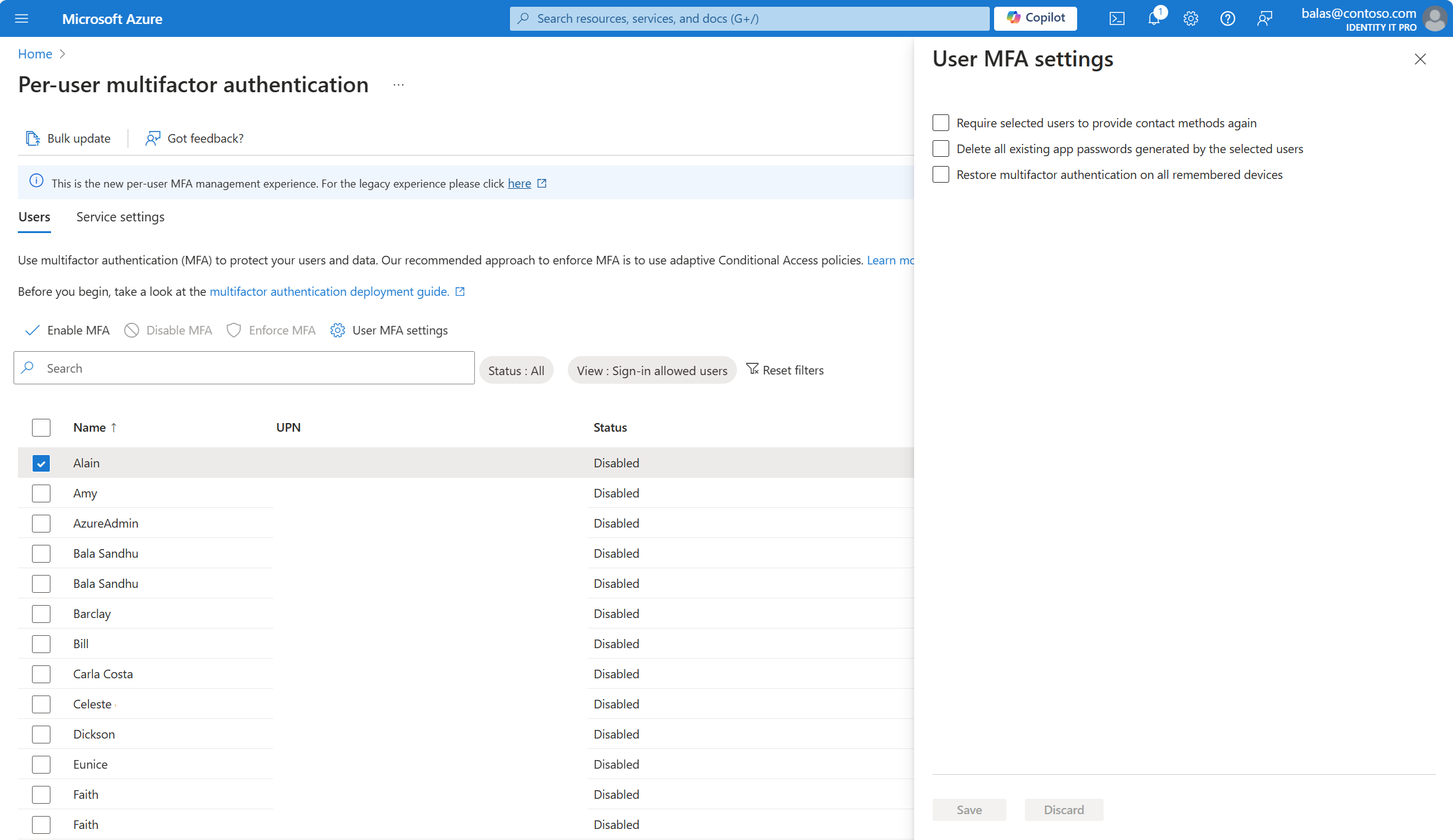
Task: Open the Status filter dropdown
Action: point(516,369)
